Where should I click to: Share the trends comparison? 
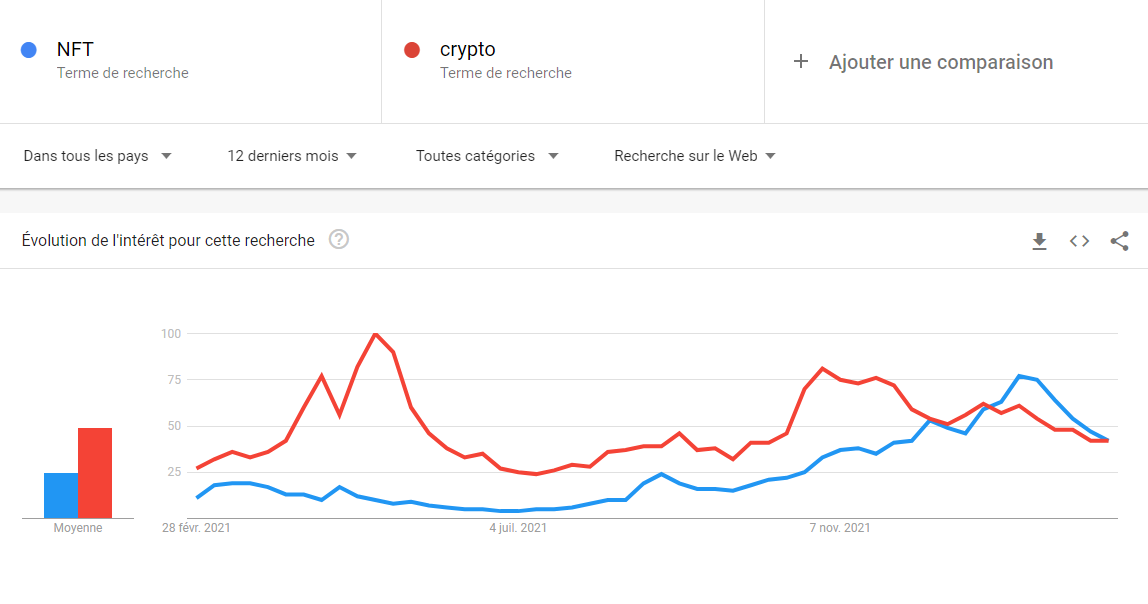[1119, 240]
